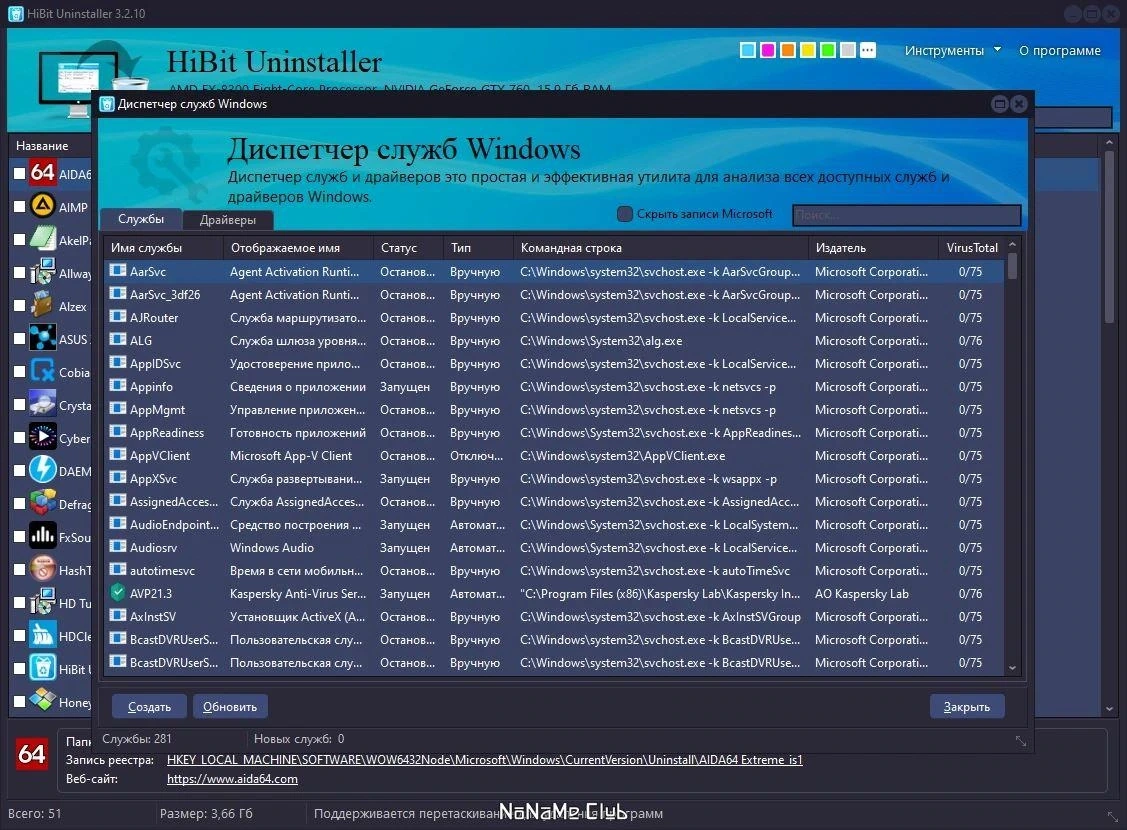
Task: Click the Закрыть button
Action: (x=967, y=706)
